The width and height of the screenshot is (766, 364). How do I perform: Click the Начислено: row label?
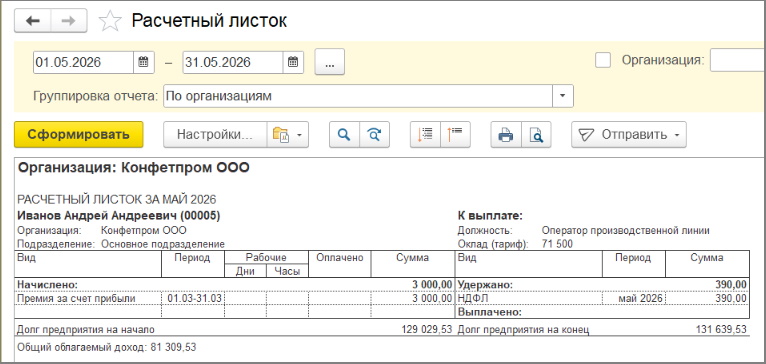pyautogui.click(x=48, y=284)
